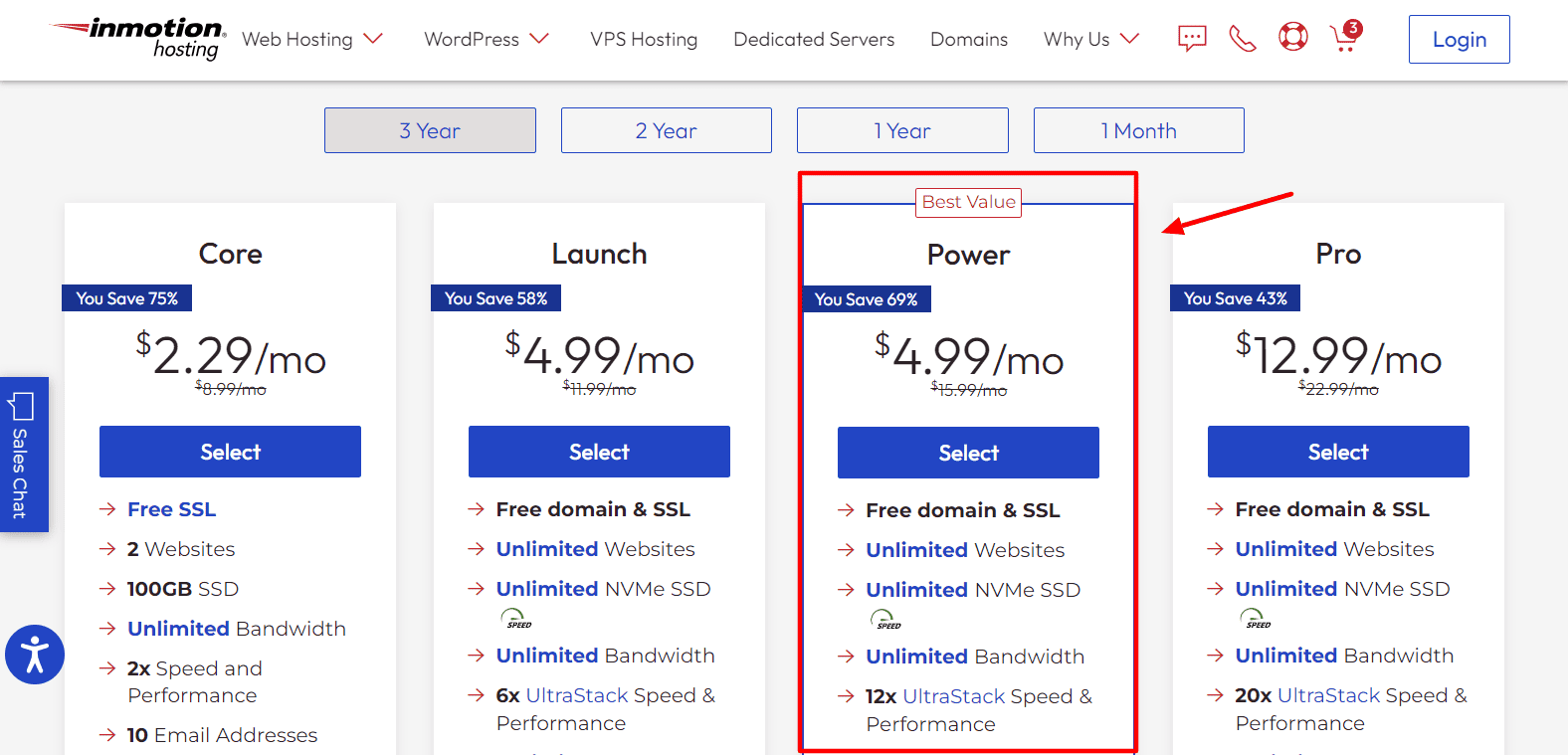This screenshot has height=755, width=1568.
Task: Expand the Web Hosting dropdown menu
Action: [x=312, y=40]
